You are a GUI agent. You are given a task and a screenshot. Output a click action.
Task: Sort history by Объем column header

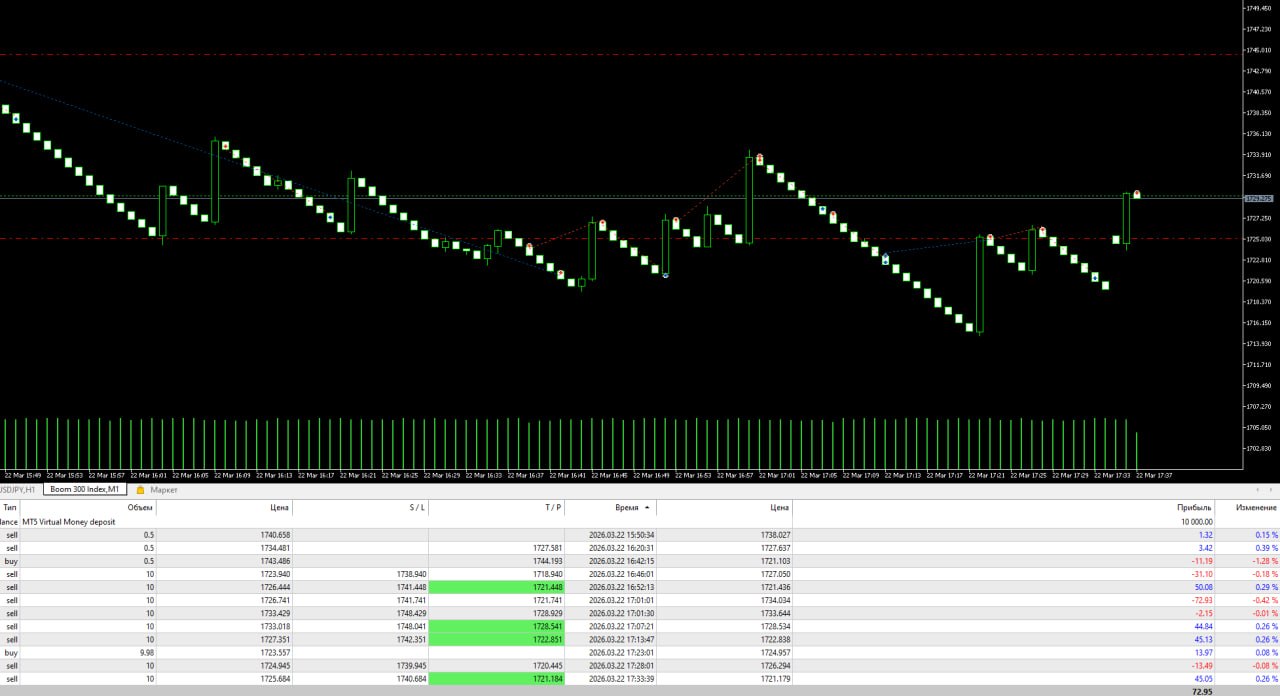coord(140,508)
